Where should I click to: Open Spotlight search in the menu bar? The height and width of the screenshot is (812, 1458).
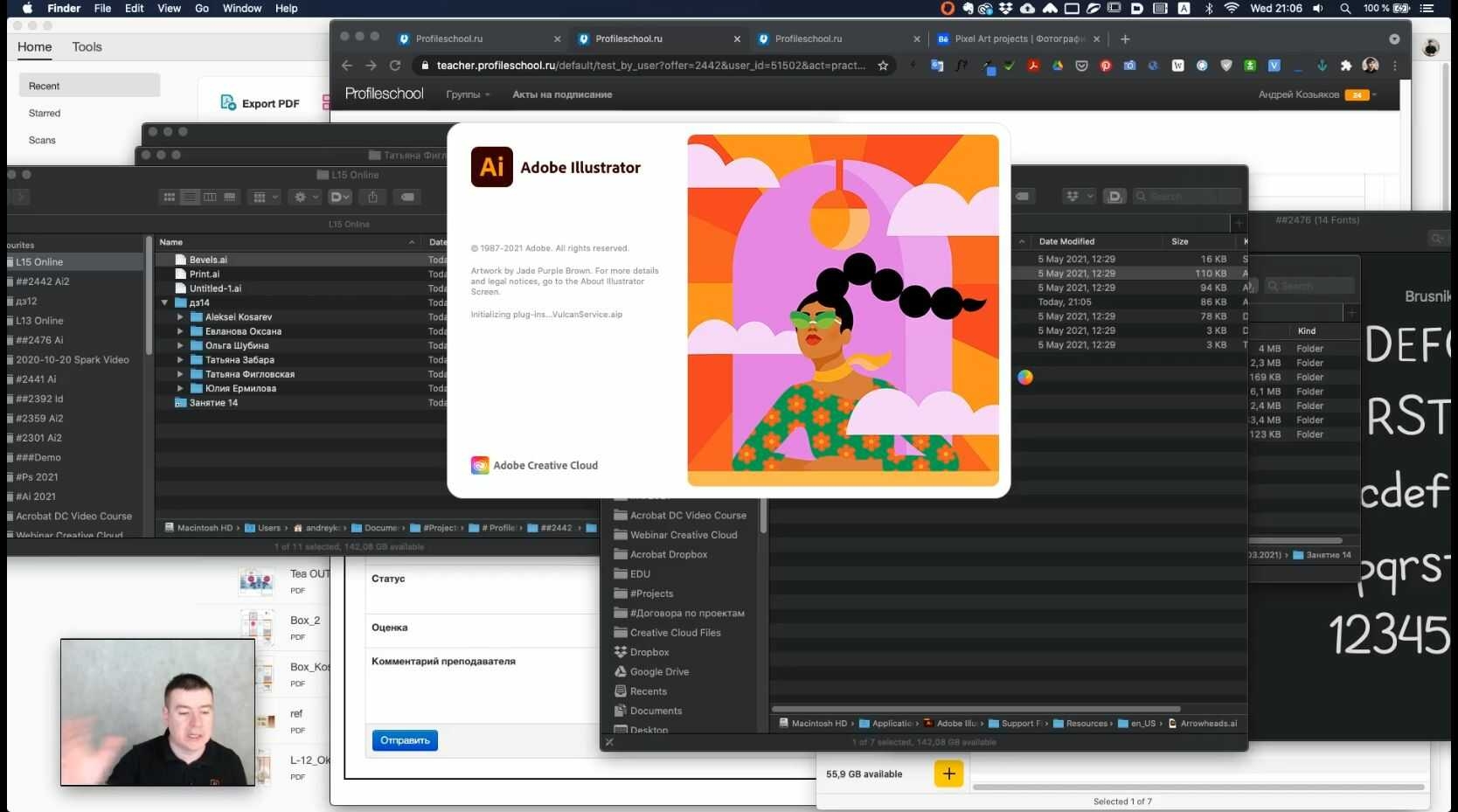point(1345,9)
